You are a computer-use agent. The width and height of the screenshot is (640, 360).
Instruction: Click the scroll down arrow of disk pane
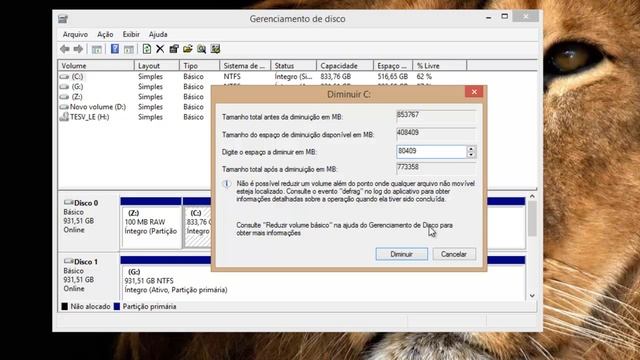(x=532, y=296)
